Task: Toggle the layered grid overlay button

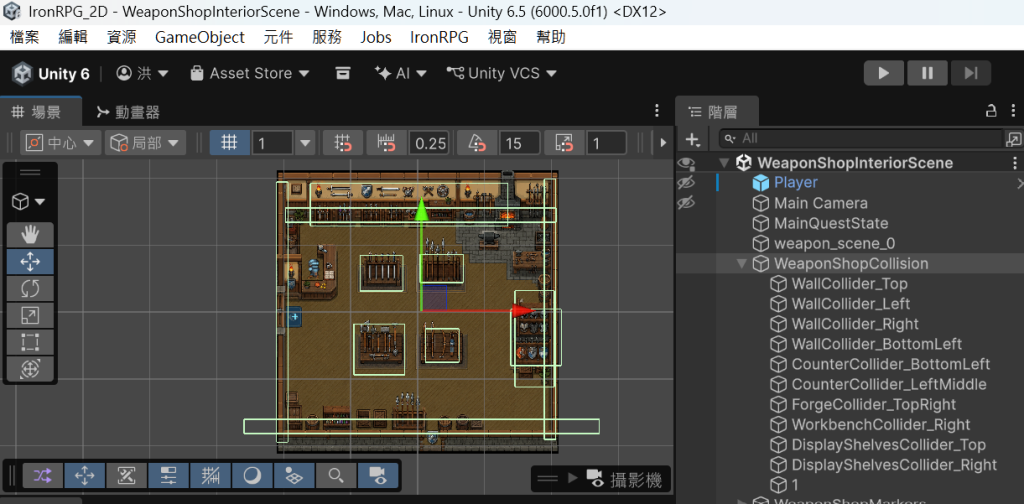Action: click(x=295, y=476)
